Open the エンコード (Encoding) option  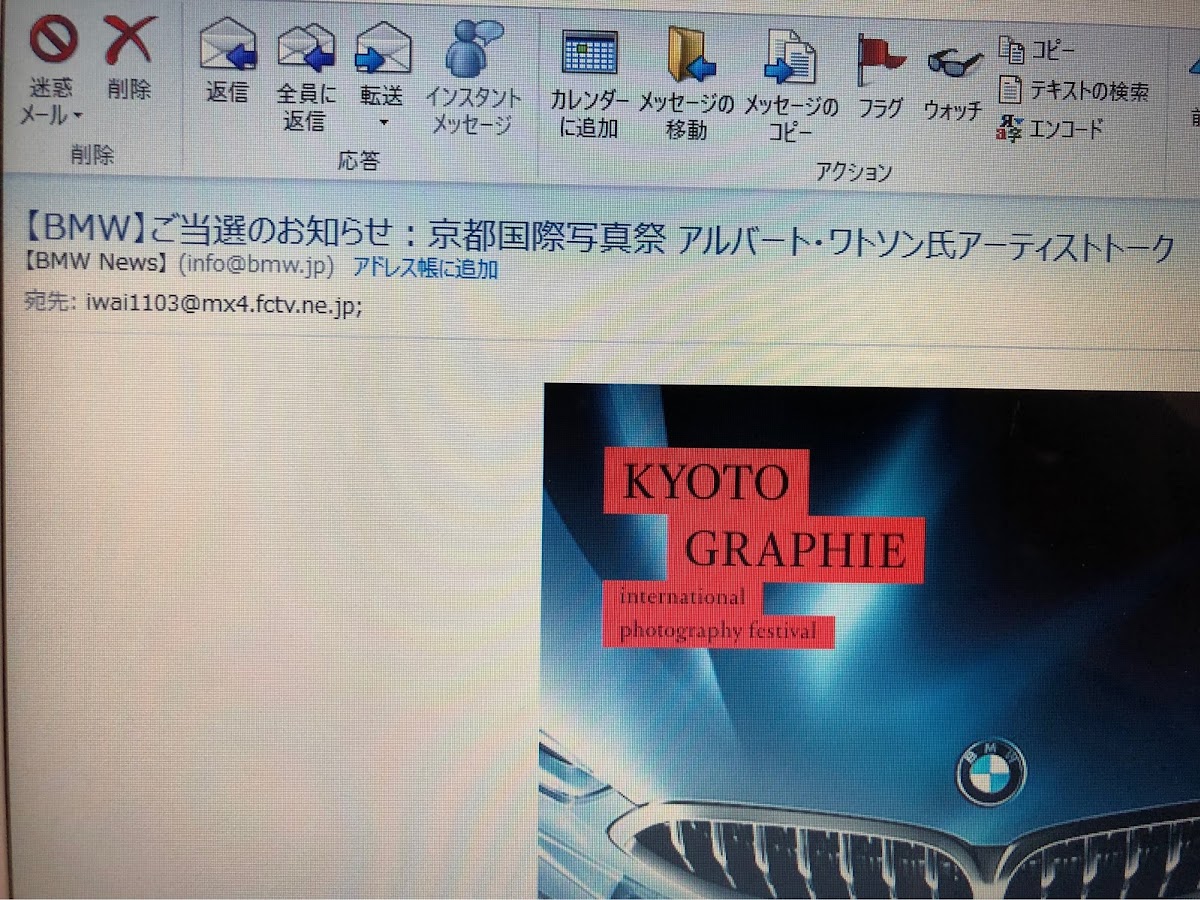tap(1050, 129)
